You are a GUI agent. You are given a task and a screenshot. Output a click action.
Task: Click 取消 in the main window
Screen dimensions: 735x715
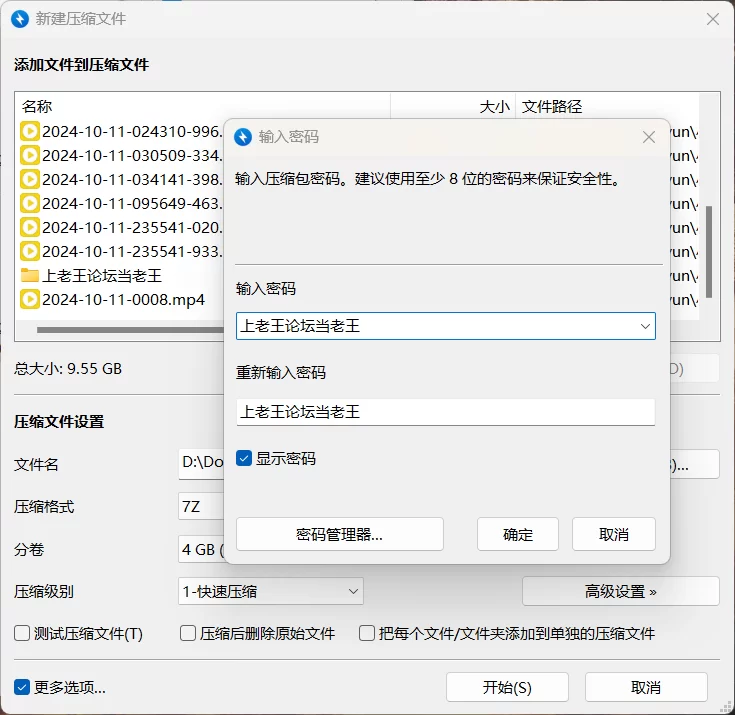tap(646, 687)
